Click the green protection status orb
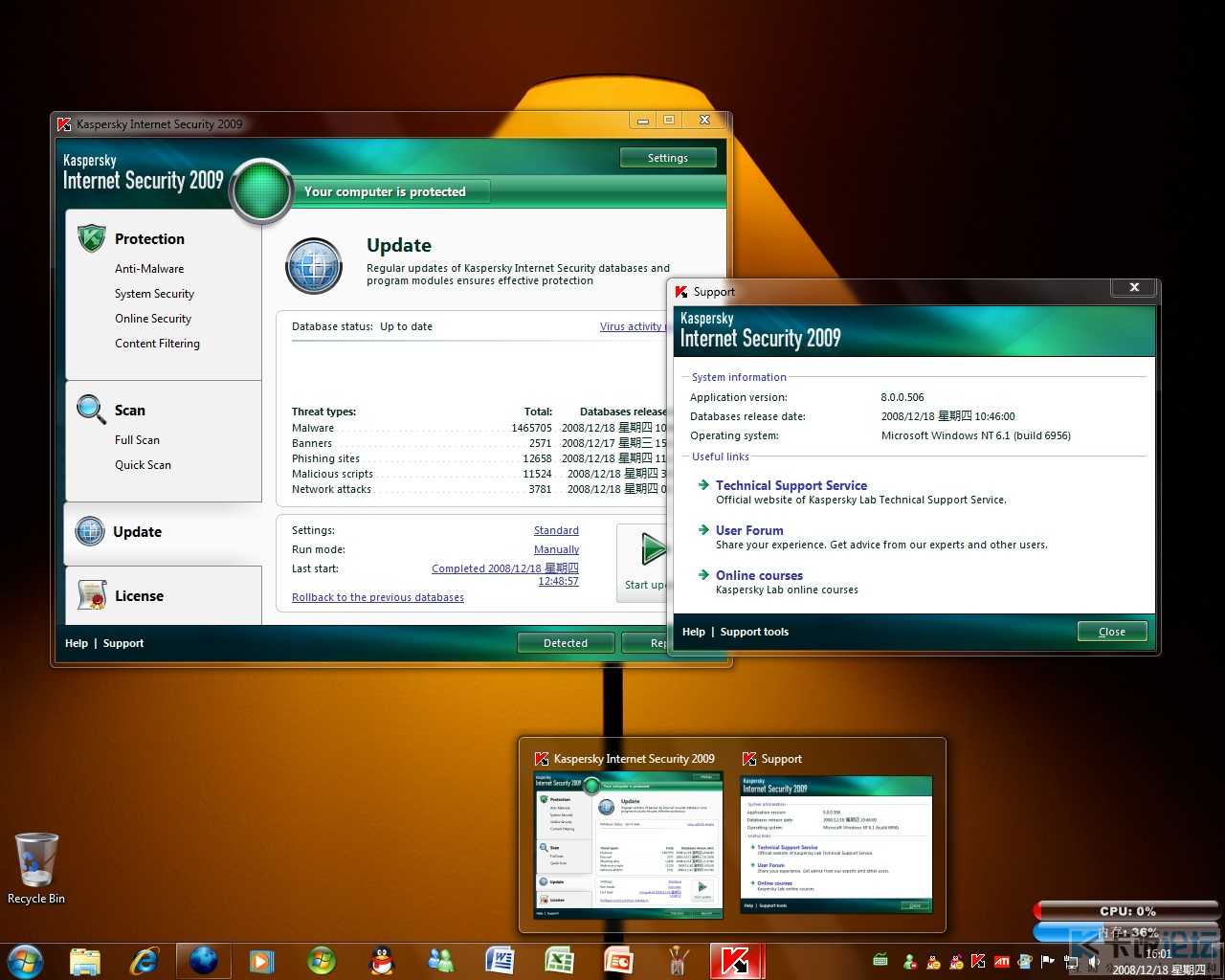The height and width of the screenshot is (980, 1225). (x=261, y=191)
